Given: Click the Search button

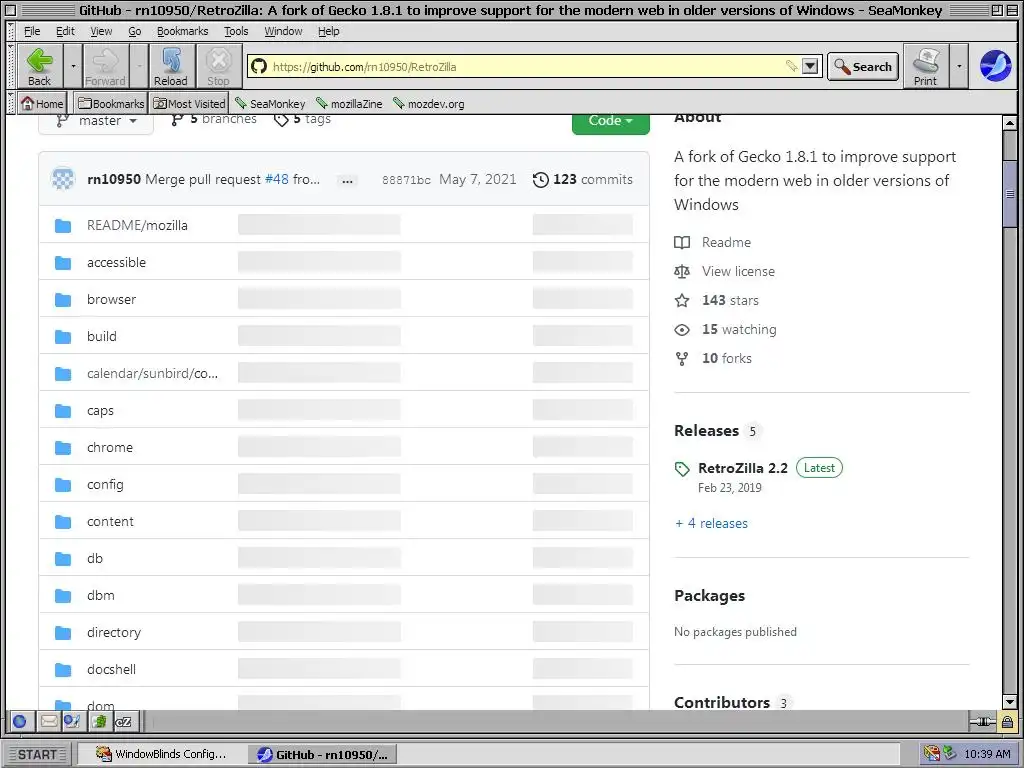Looking at the screenshot, I should pos(863,67).
